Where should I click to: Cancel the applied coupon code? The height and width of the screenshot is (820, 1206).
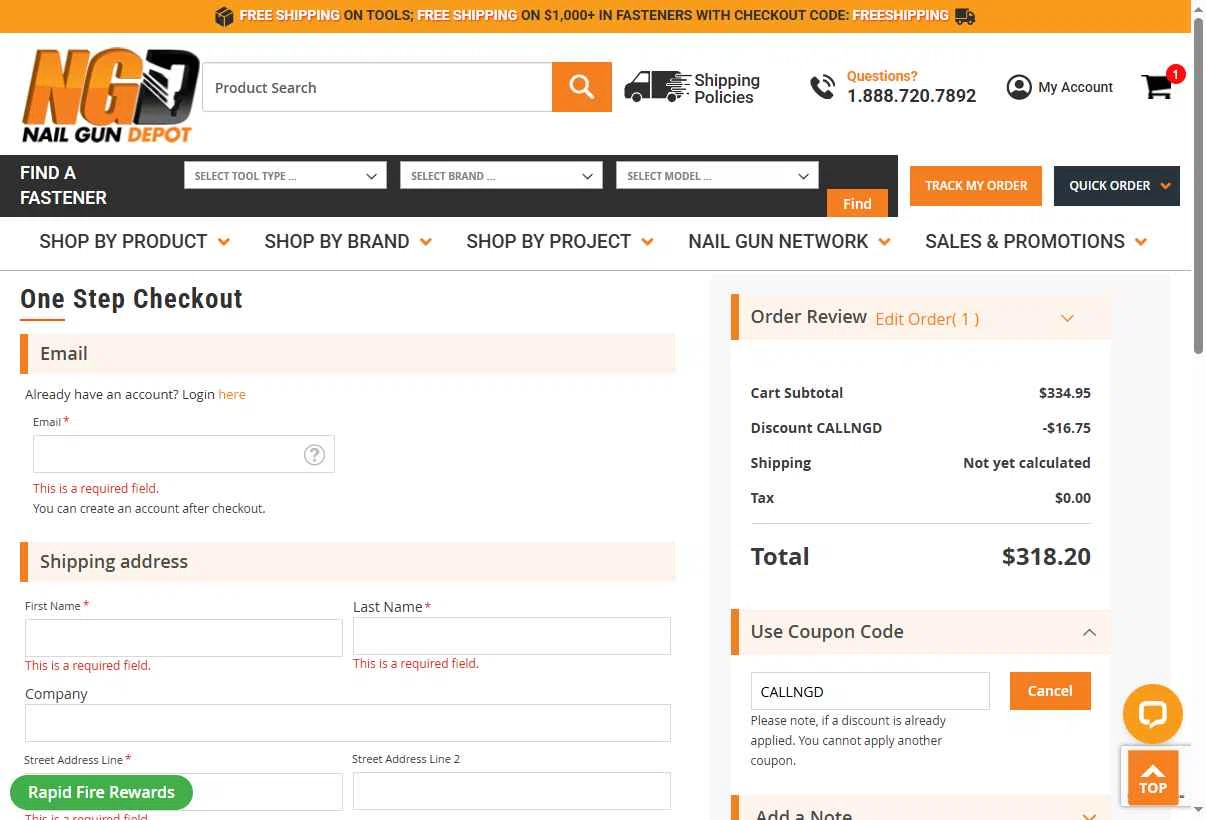tap(1050, 691)
